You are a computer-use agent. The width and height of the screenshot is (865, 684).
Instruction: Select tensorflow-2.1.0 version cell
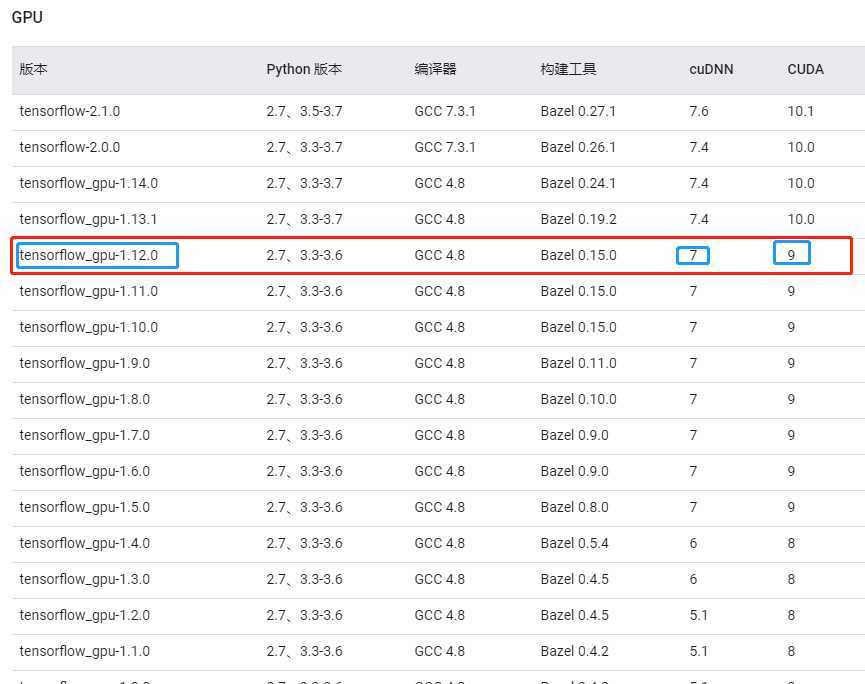click(70, 111)
